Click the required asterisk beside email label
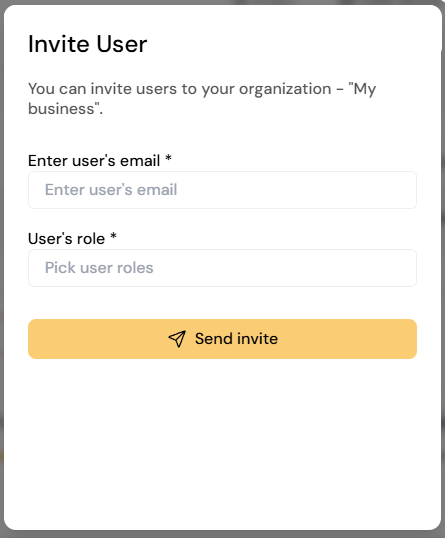Image resolution: width=445 pixels, height=538 pixels. (168, 159)
